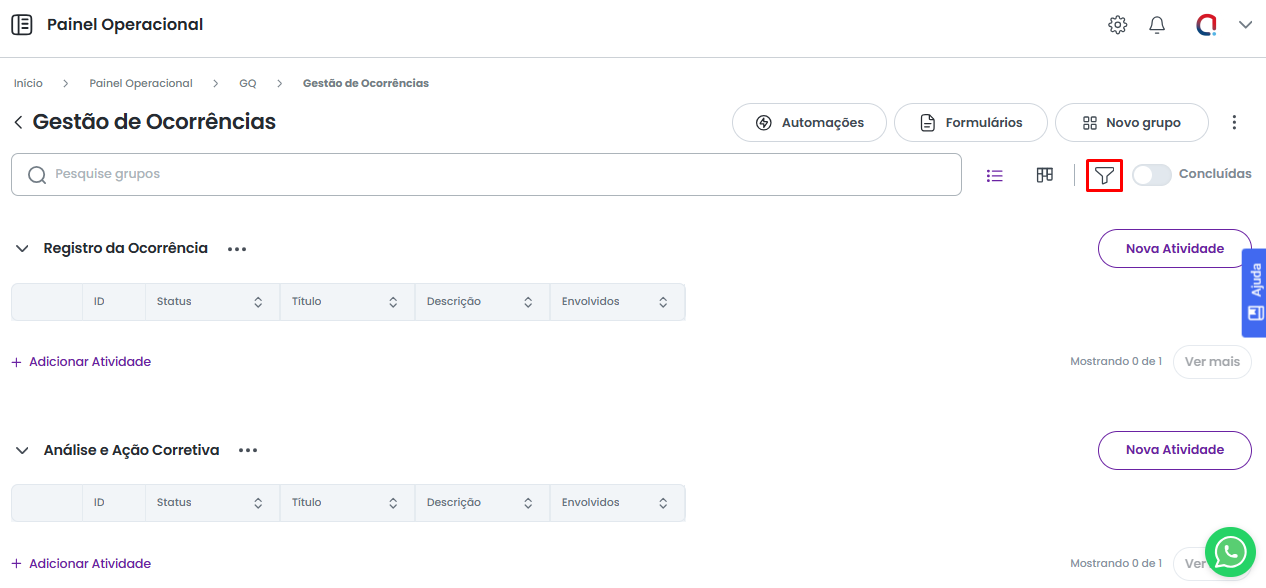Image resolution: width=1266 pixels, height=588 pixels.
Task: Open three-dot menu next to Novo grupo
Action: (1234, 122)
